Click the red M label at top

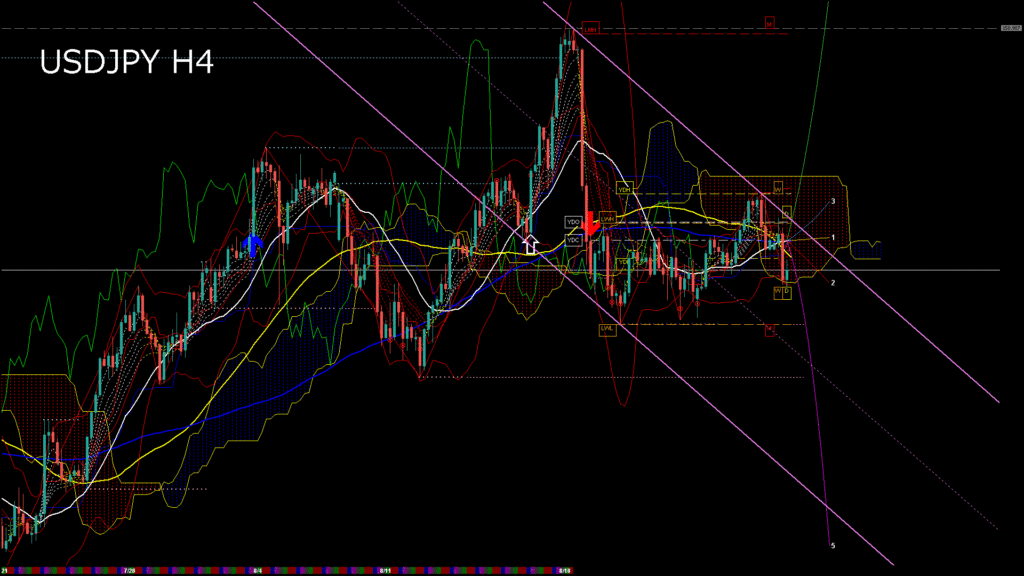[770, 21]
